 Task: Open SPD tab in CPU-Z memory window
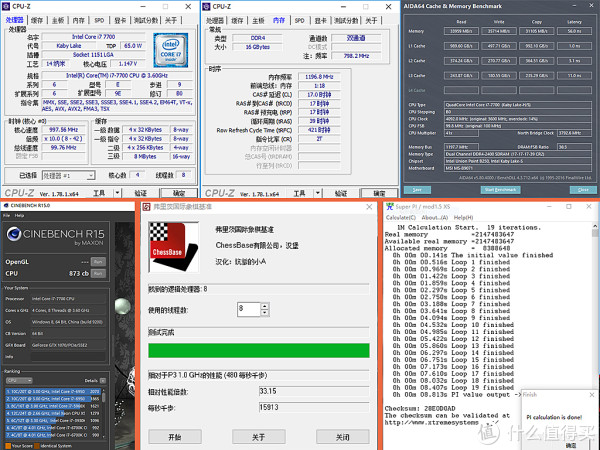[300, 21]
